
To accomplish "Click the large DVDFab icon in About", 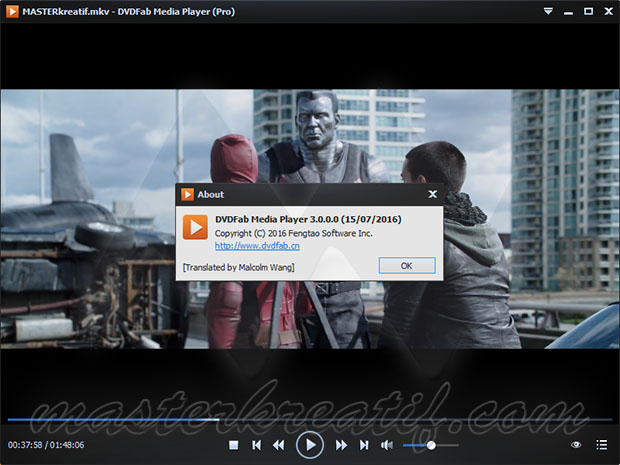I will tap(195, 227).
